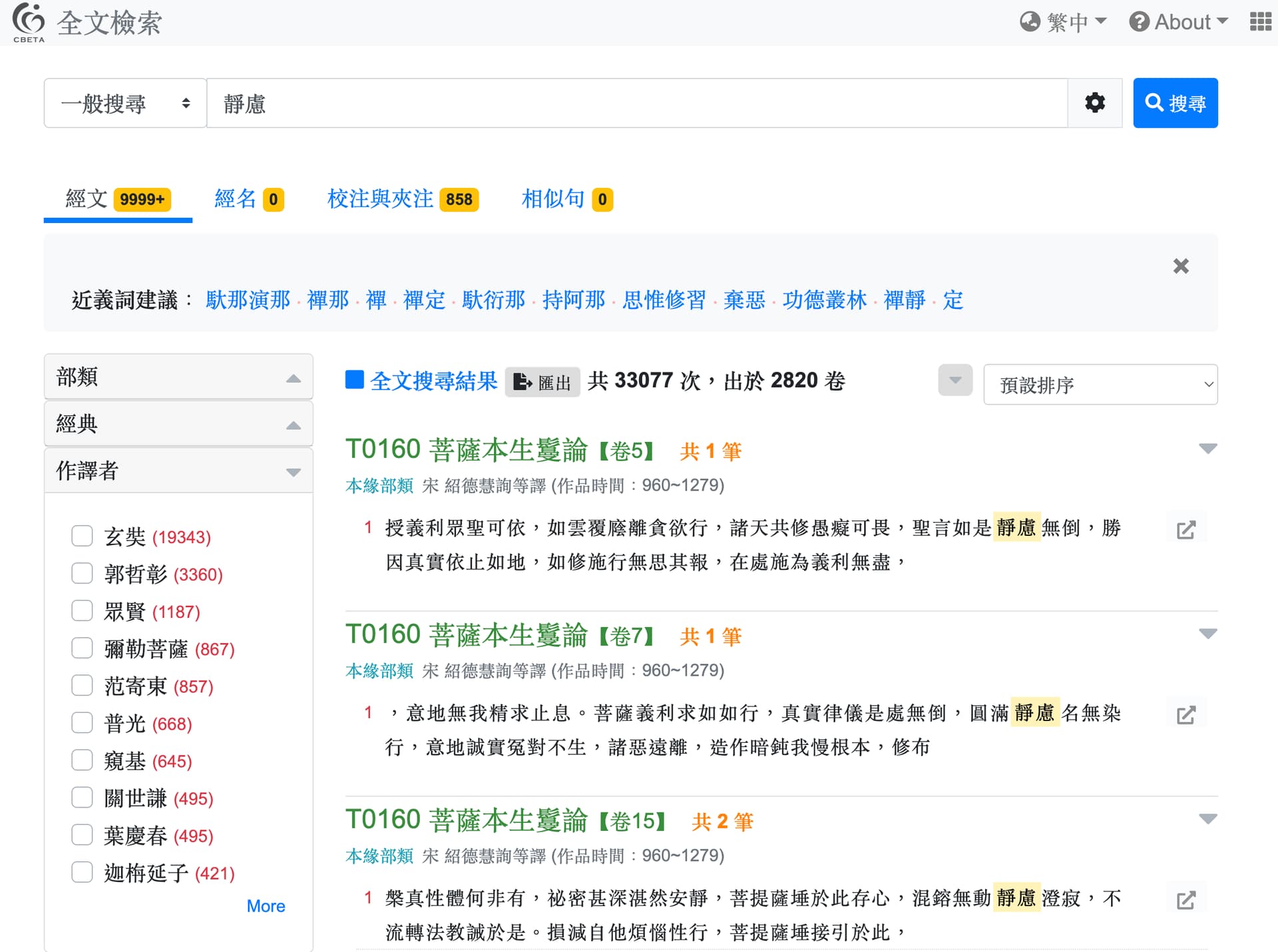Check the 窺基 translator checkbox
Screen dimensions: 1278x952
[x=82, y=760]
